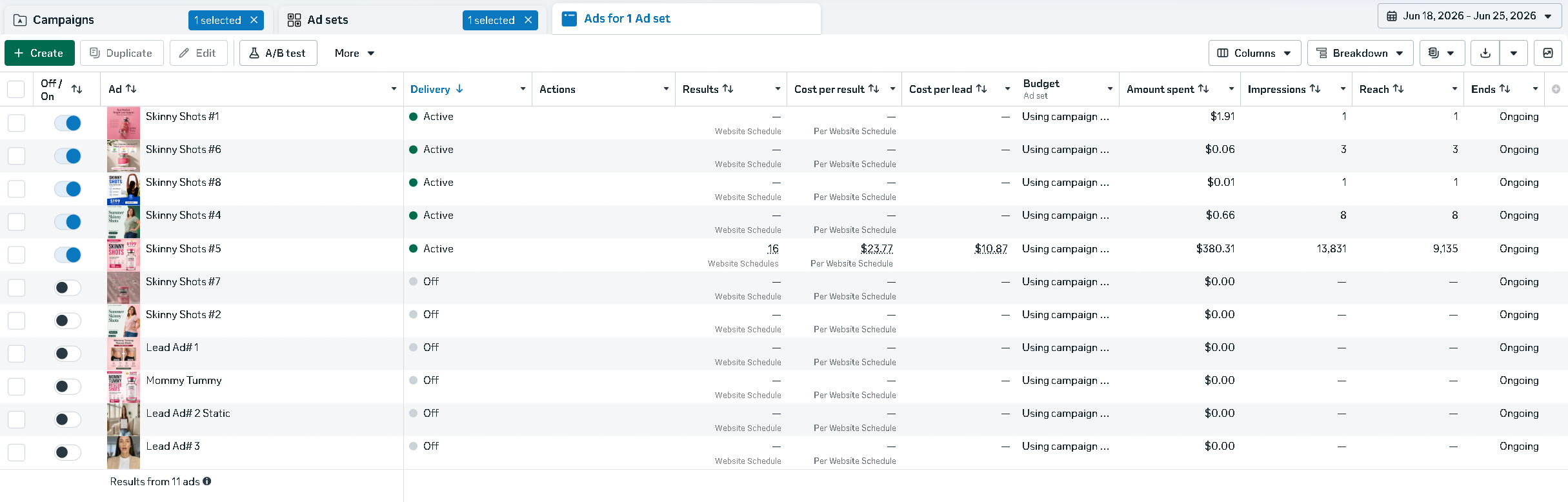Sort by Cost per lead arrows
The width and height of the screenshot is (1568, 502).
pos(981,89)
